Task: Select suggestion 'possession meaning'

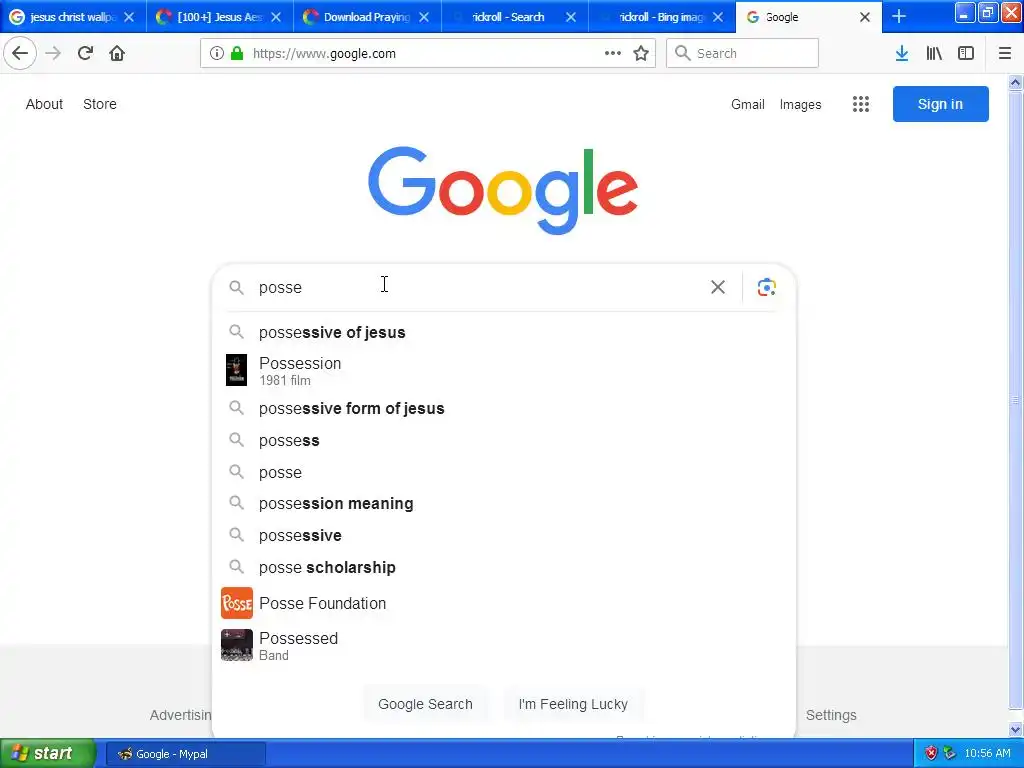Action: (x=504, y=504)
